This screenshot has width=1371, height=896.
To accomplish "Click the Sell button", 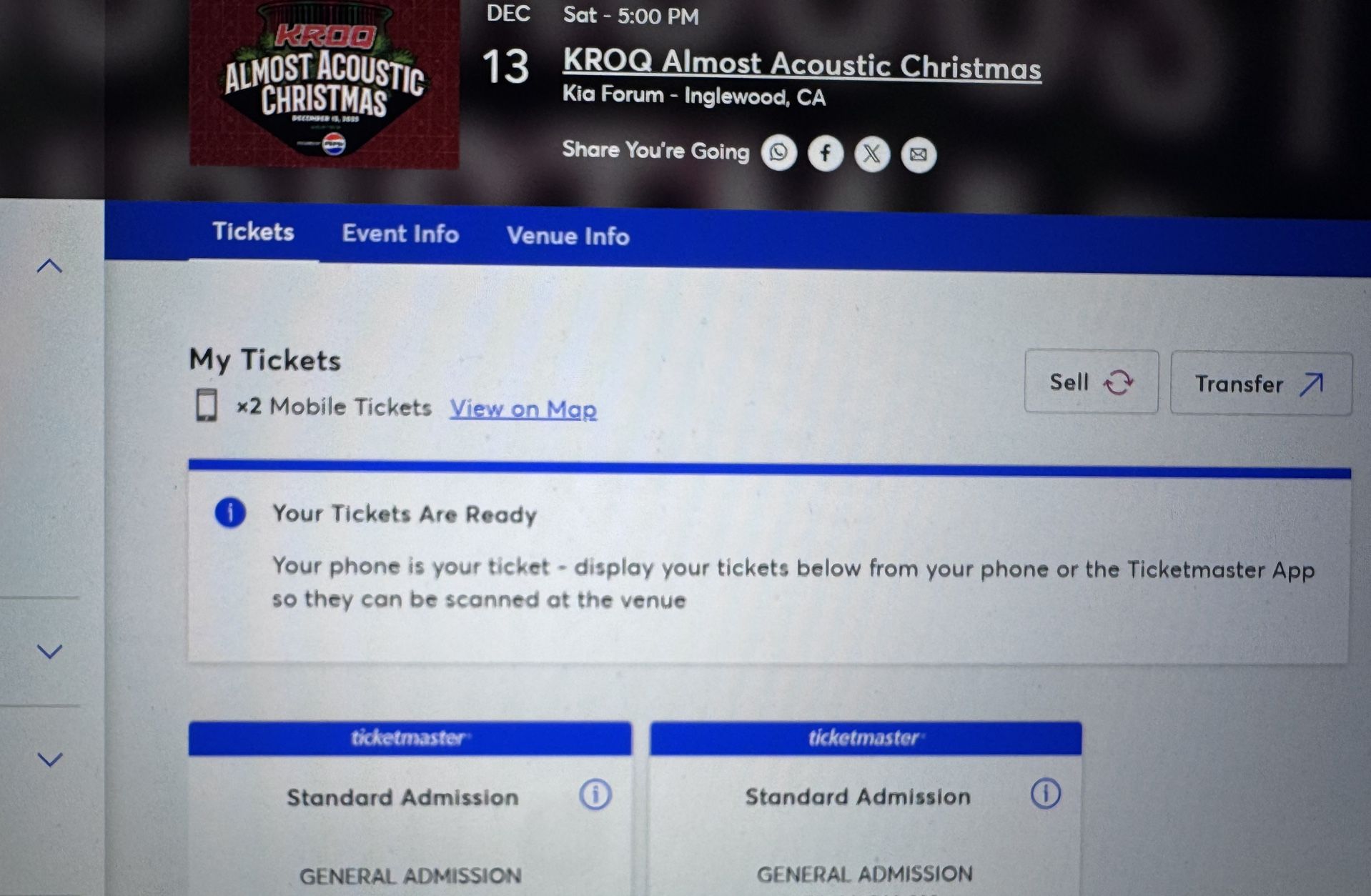I will tap(1092, 382).
